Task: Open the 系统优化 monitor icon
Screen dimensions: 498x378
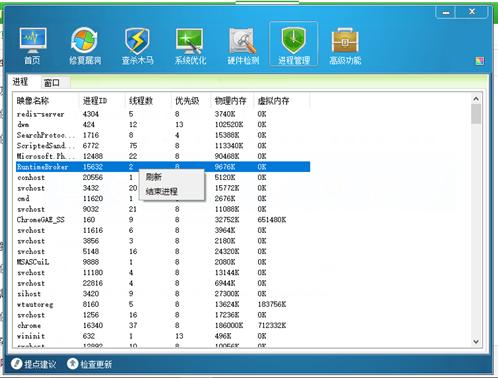Action: tap(190, 46)
